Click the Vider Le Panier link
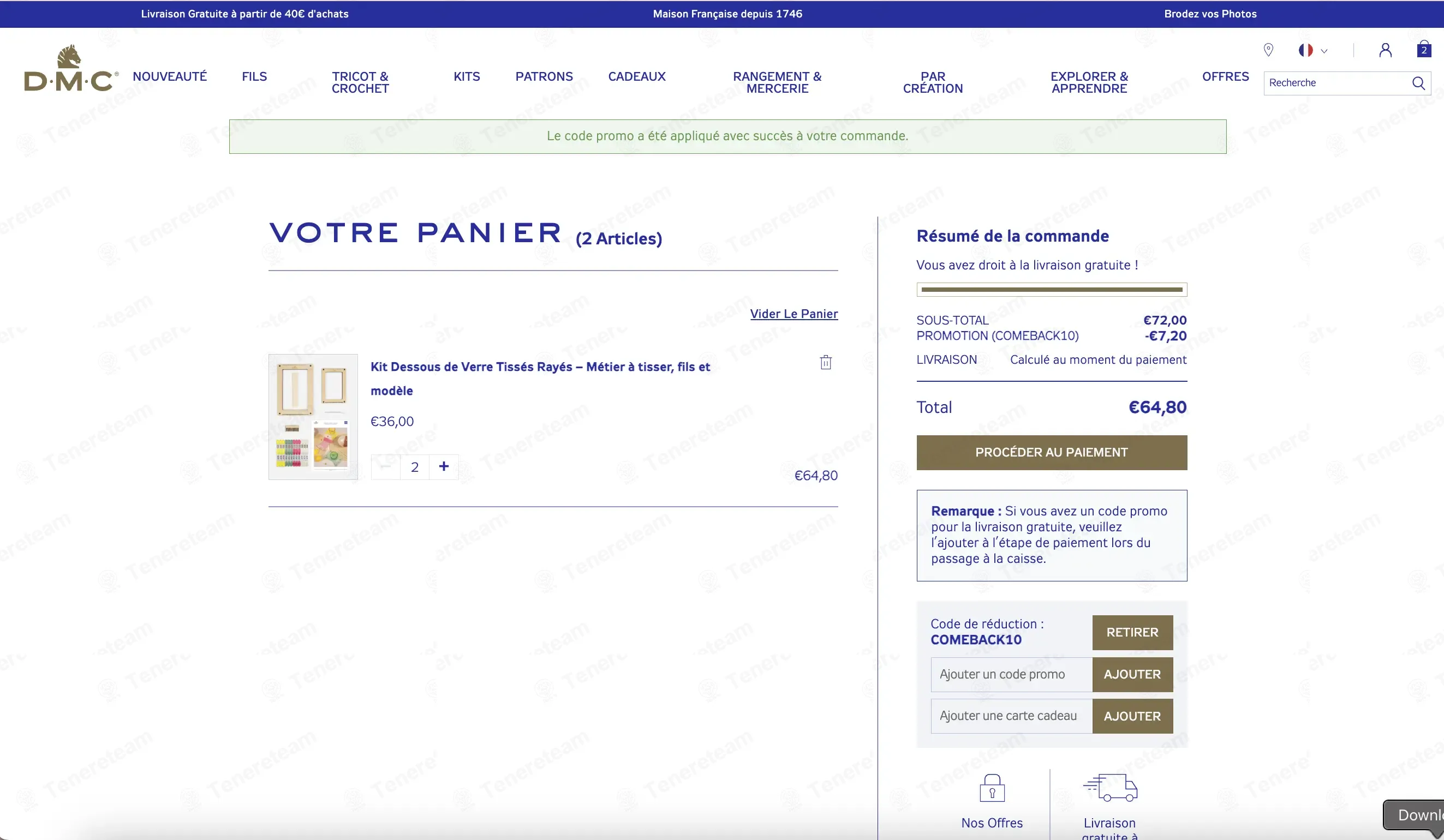The image size is (1444, 840). [793, 314]
